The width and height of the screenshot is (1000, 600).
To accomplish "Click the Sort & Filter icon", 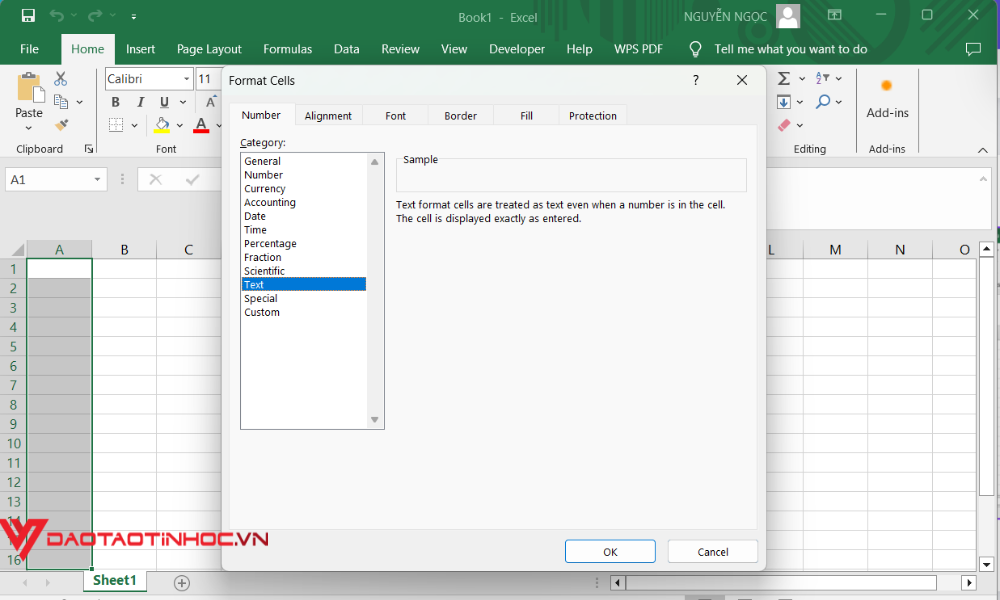I will [x=823, y=78].
